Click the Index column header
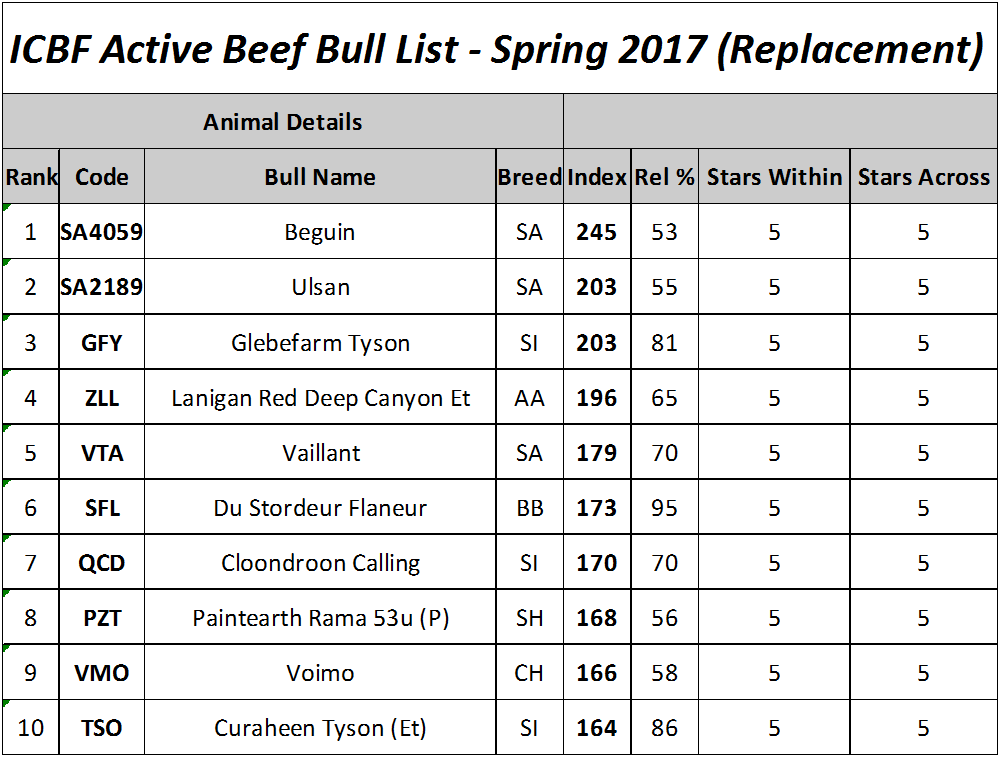This screenshot has height=758, width=1000. [597, 177]
